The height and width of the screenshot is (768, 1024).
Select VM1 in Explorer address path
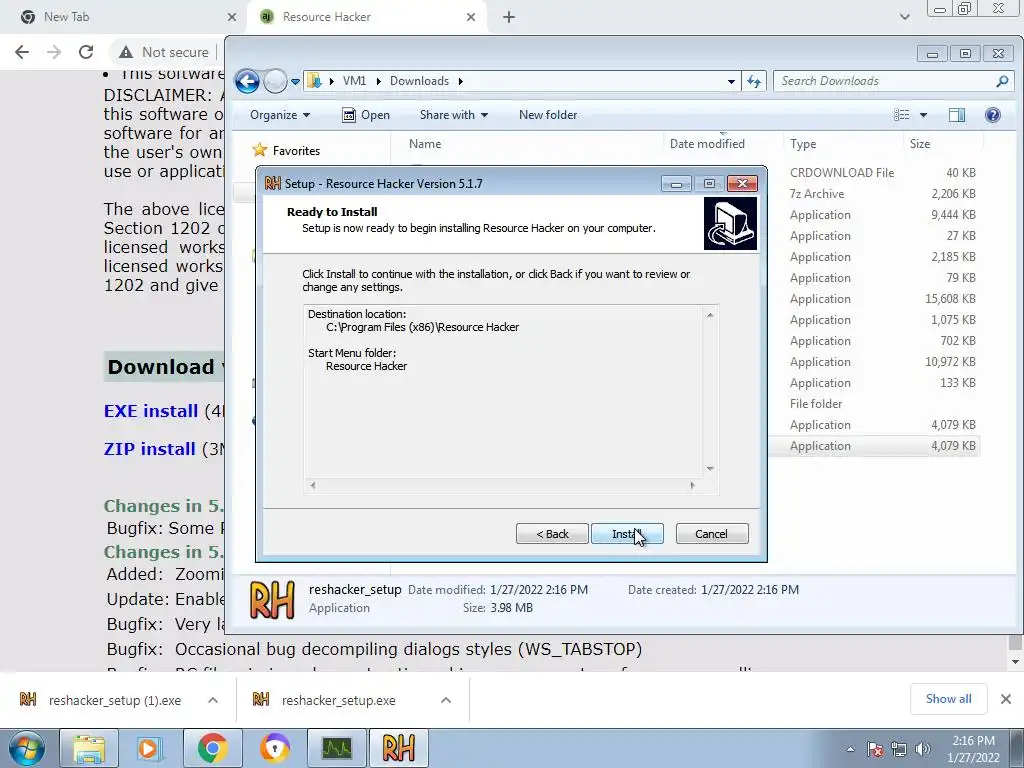point(354,81)
